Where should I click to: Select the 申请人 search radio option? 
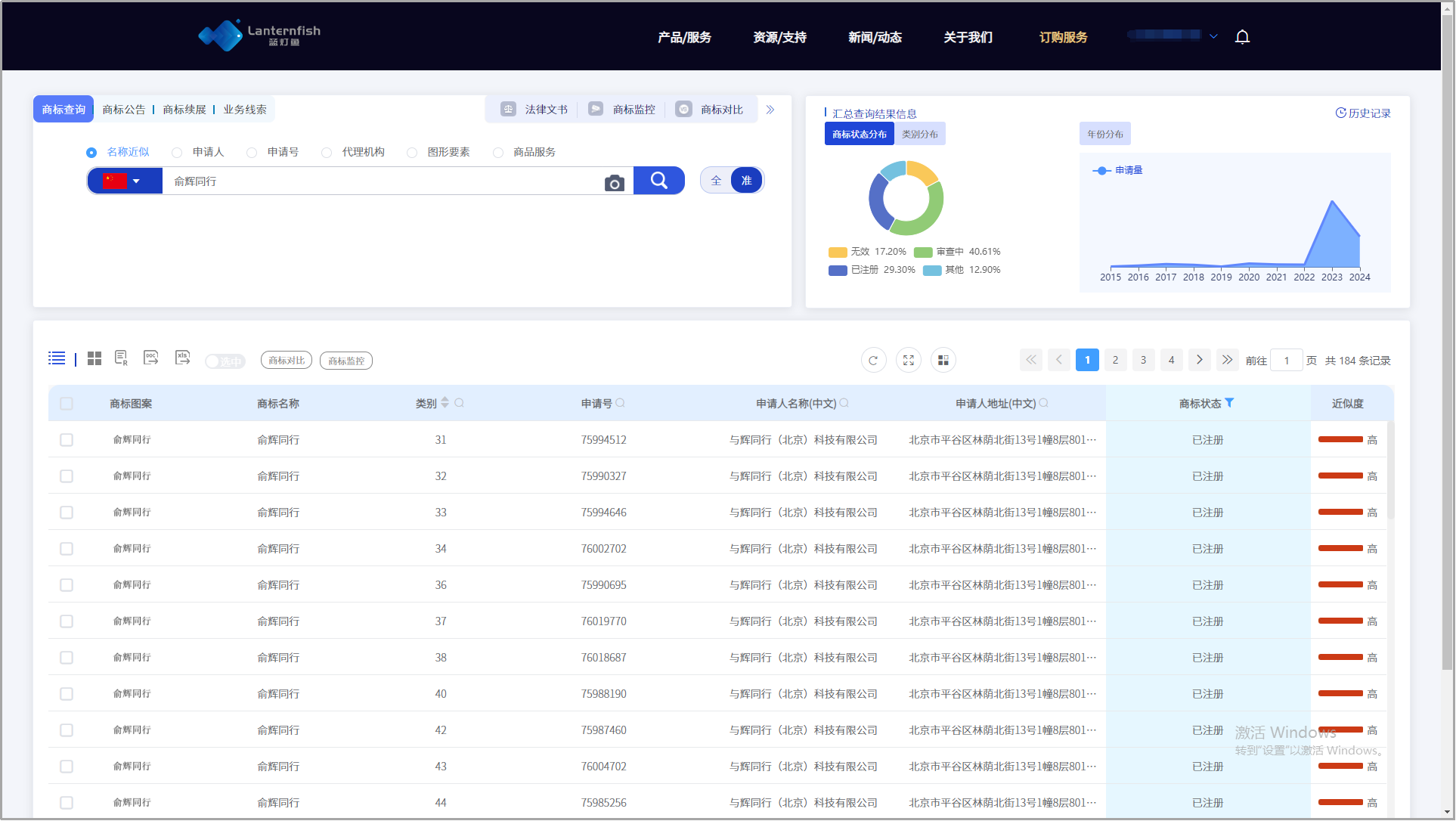[177, 152]
